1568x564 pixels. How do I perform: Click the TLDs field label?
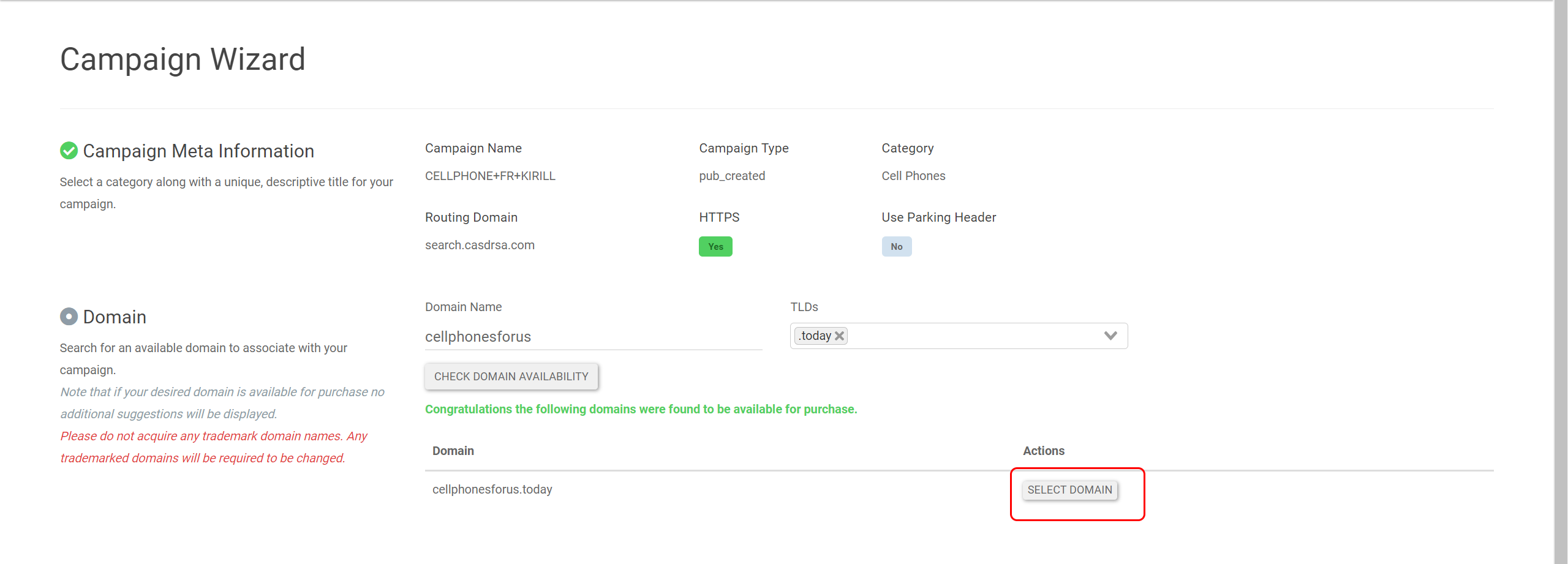[804, 307]
